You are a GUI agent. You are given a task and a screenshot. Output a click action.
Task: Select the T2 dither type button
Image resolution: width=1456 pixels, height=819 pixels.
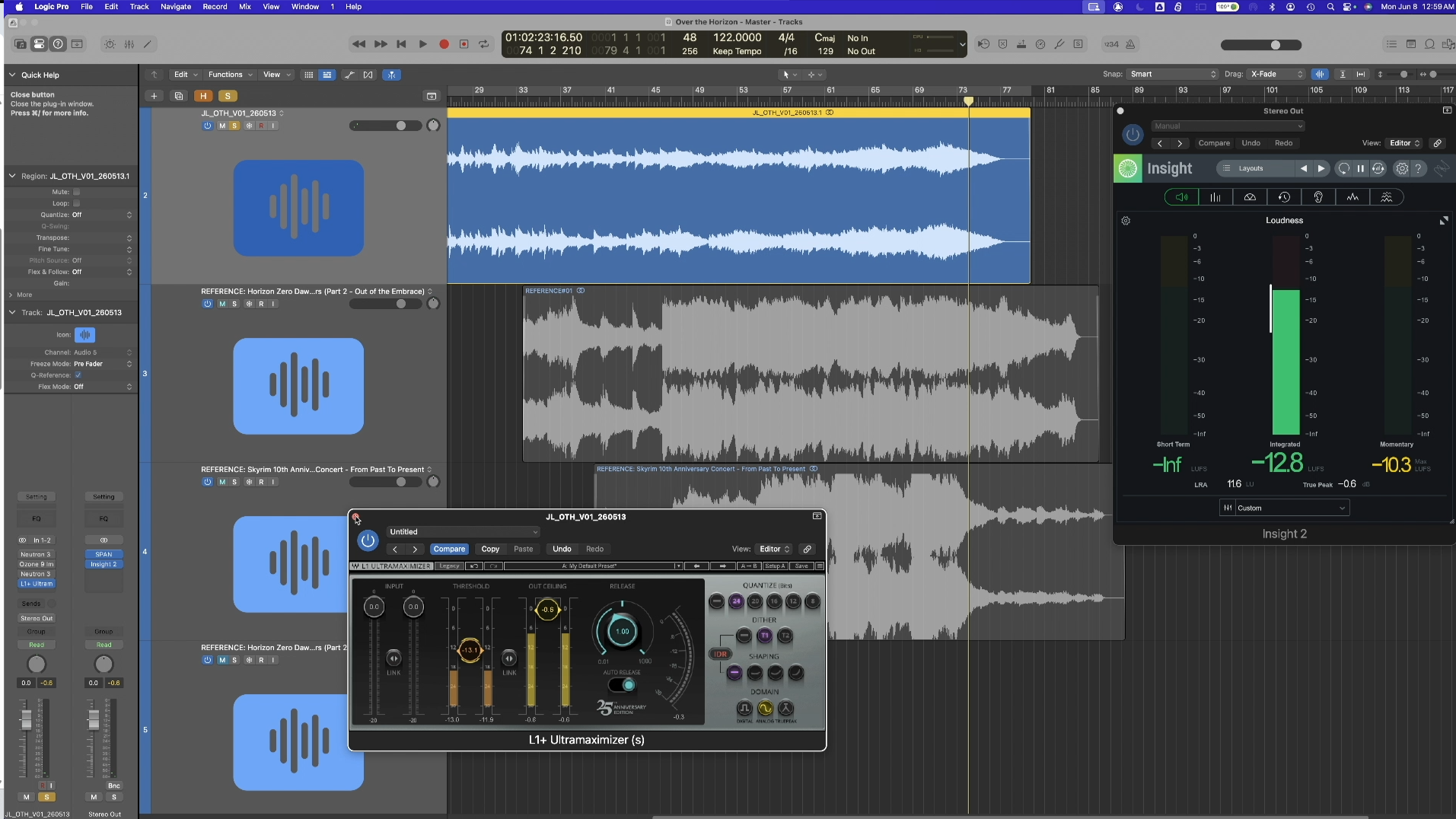(785, 636)
